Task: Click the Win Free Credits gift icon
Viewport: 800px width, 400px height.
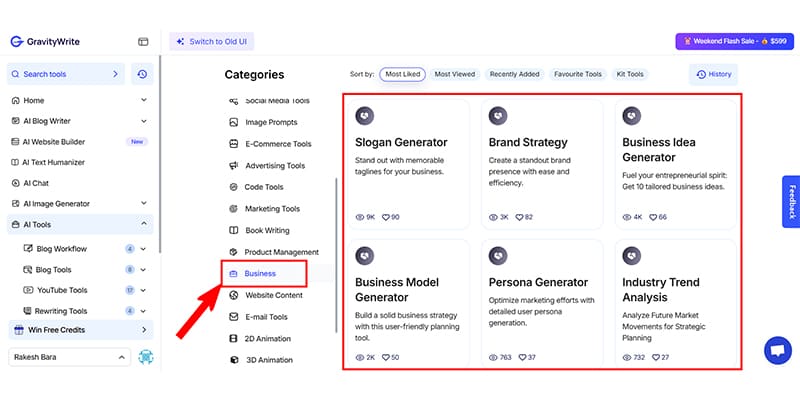Action: [19, 330]
